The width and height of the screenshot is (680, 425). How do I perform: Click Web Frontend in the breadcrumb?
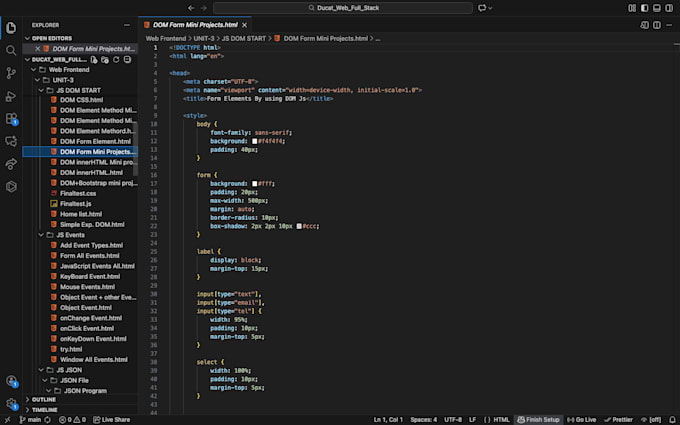pyautogui.click(x=166, y=39)
